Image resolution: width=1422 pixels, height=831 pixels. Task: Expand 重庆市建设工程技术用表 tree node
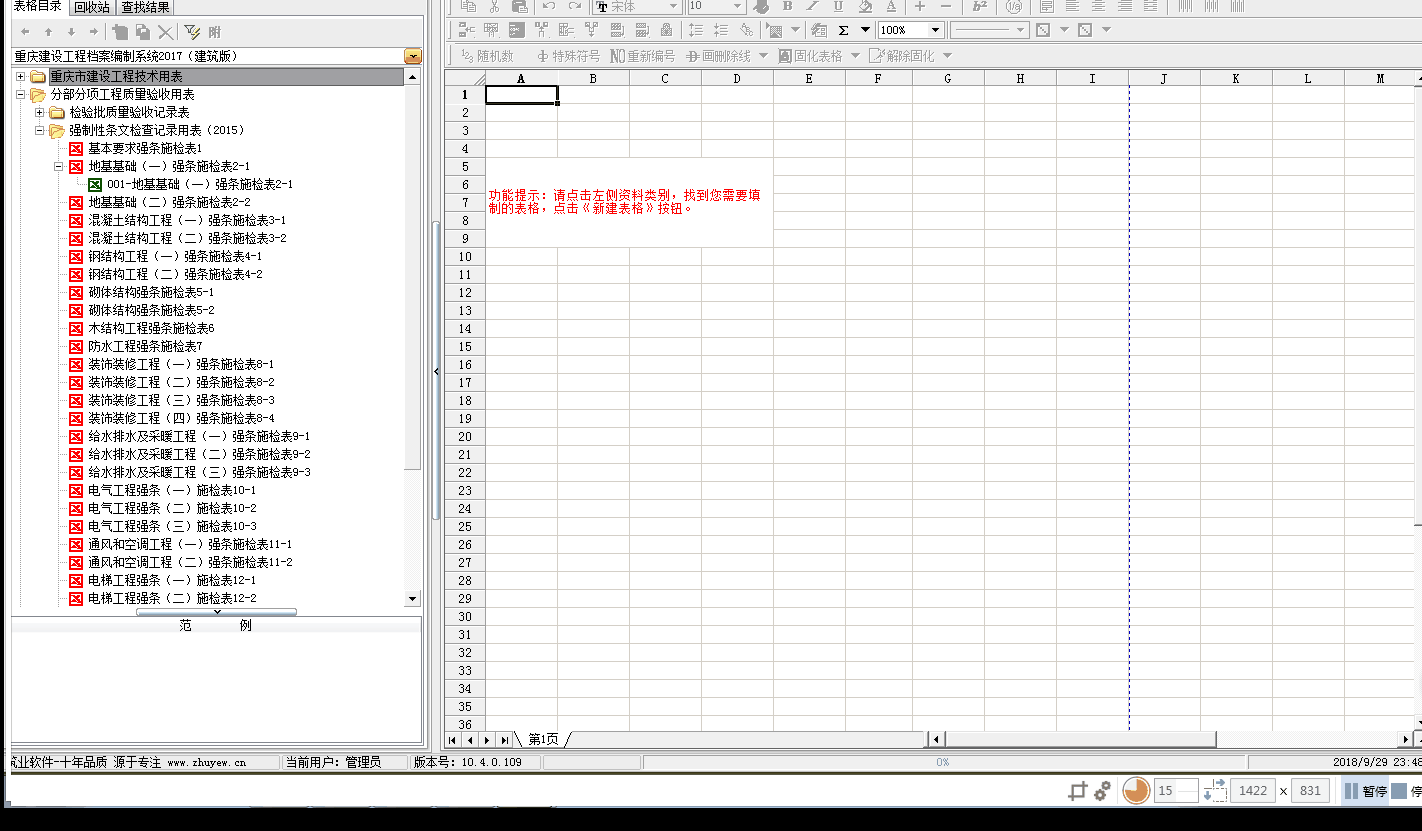point(20,77)
